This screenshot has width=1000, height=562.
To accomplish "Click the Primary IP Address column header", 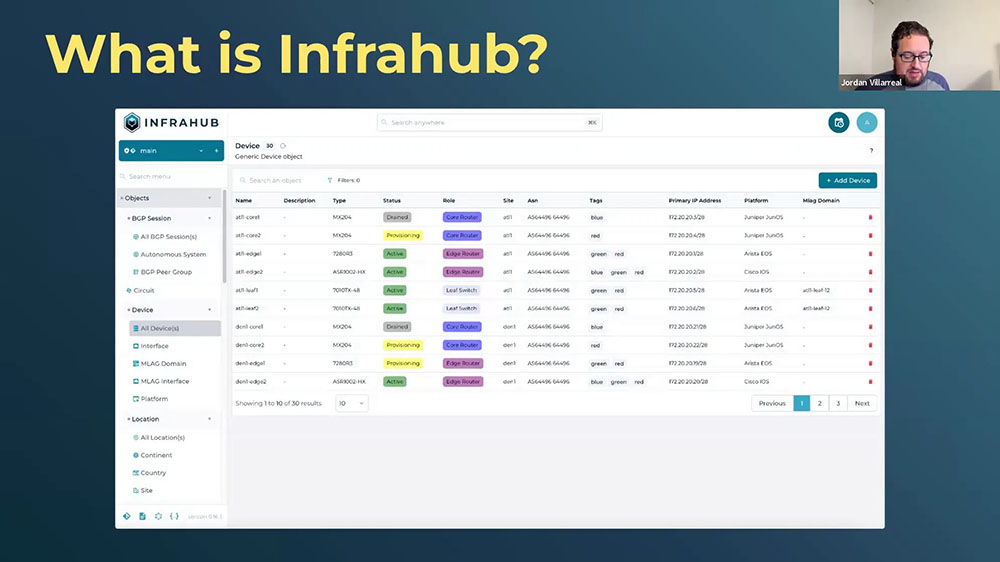I will (x=695, y=201).
